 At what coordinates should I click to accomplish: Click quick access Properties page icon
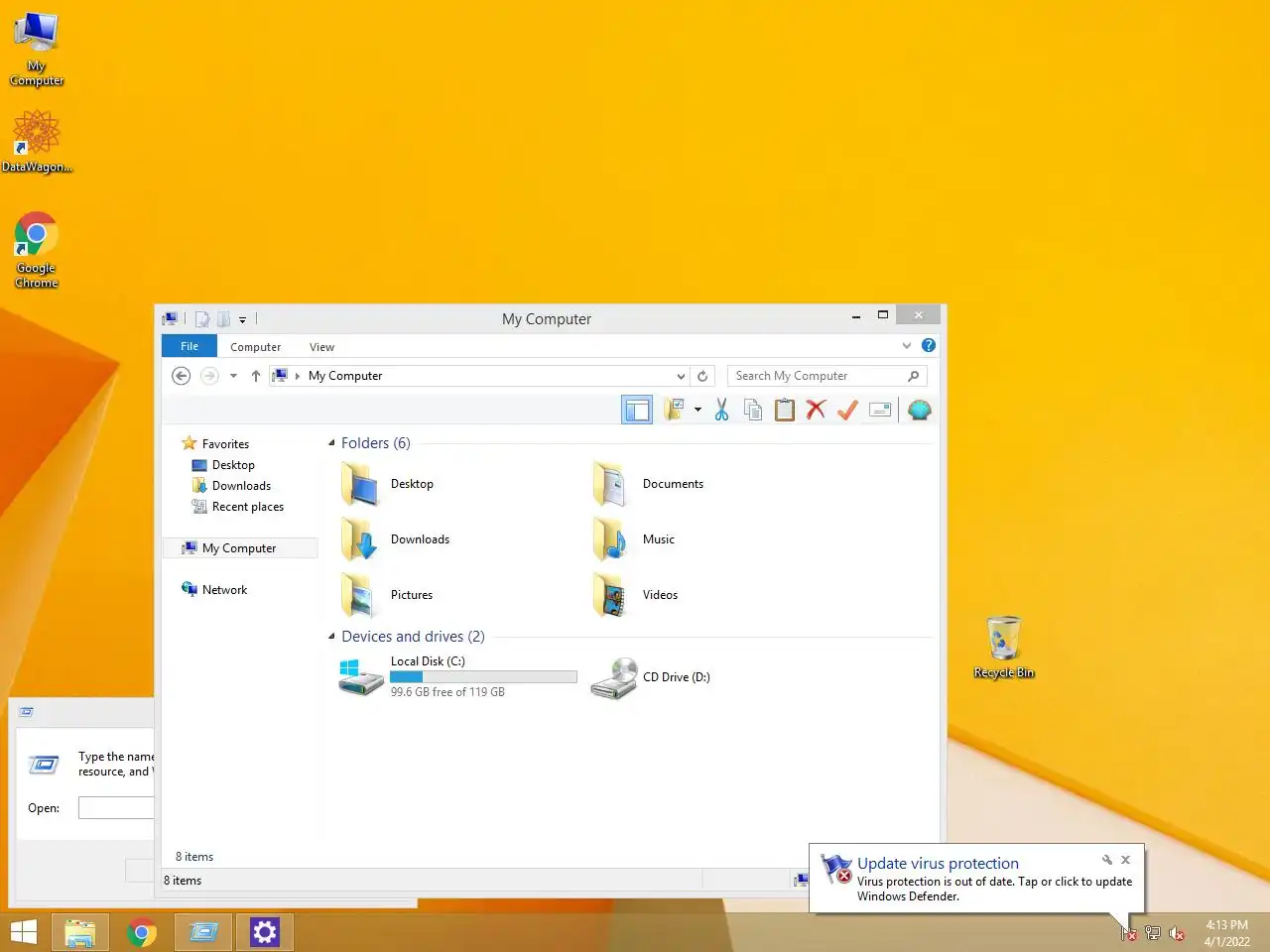click(x=202, y=319)
